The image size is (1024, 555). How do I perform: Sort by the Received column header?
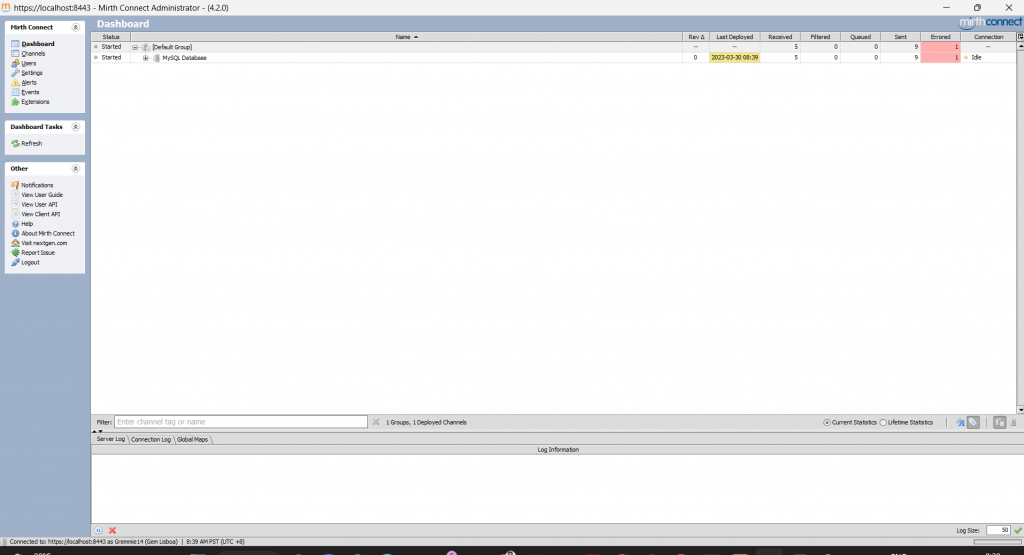780,37
